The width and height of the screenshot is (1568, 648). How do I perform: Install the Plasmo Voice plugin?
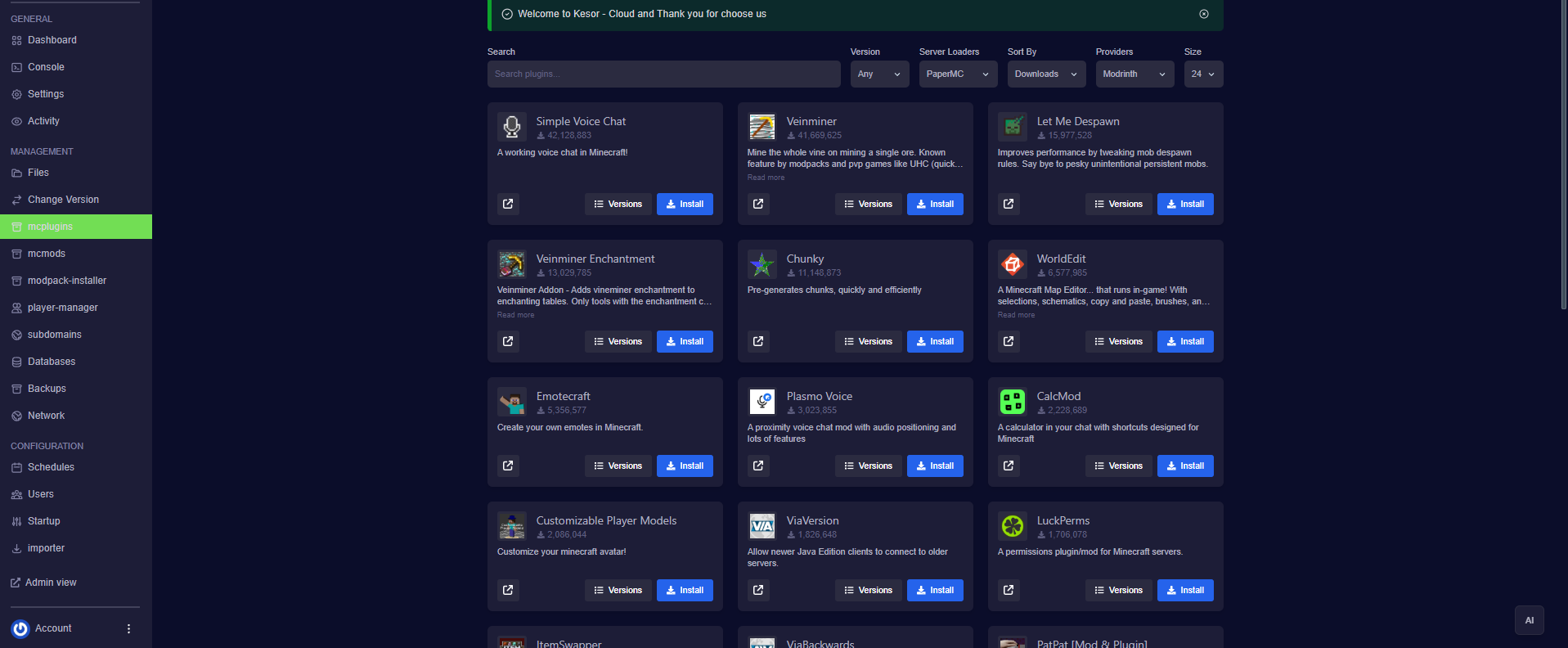[935, 466]
